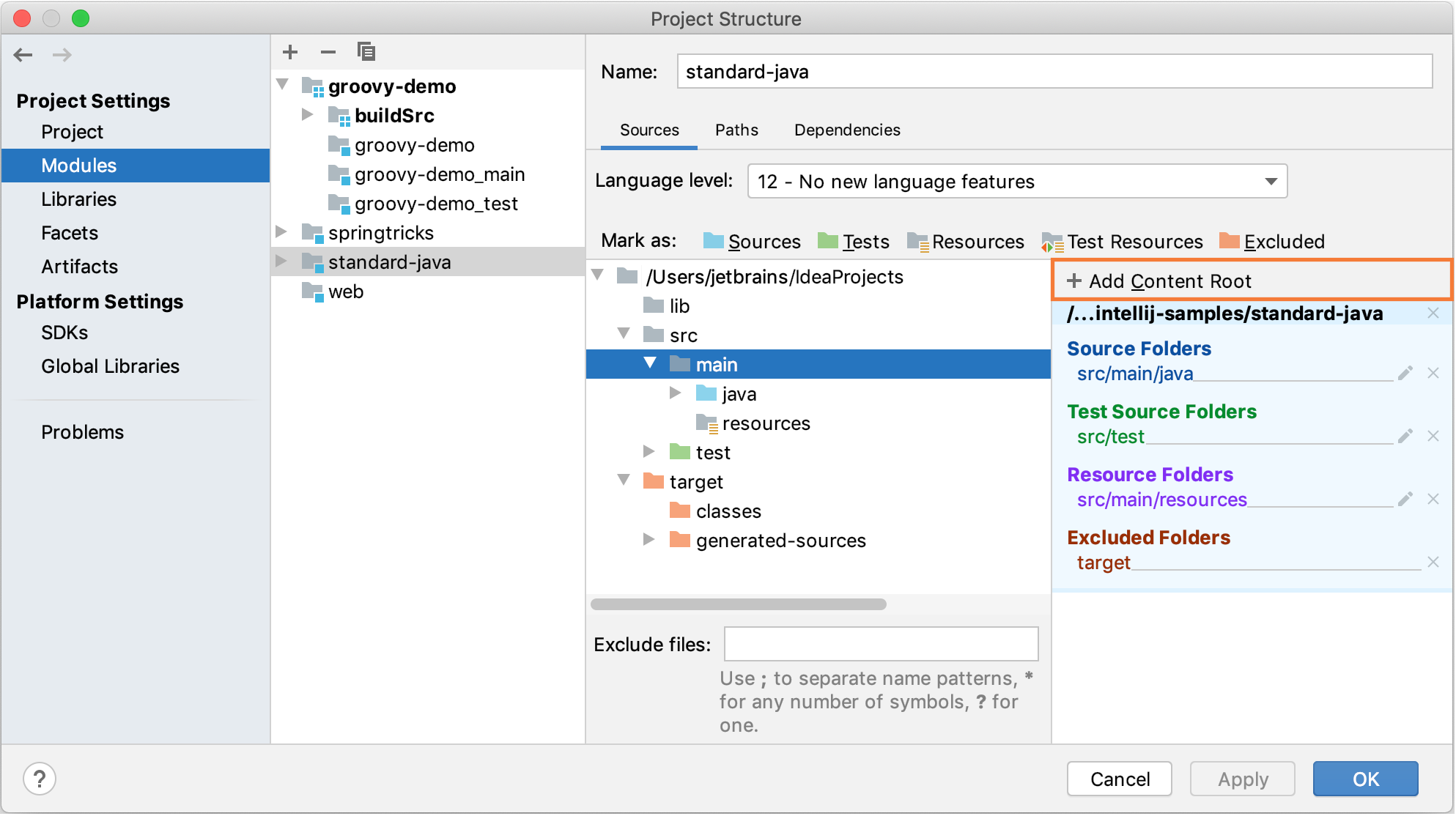The width and height of the screenshot is (1456, 816).
Task: Click the Test Resources mark icon
Action: click(1051, 242)
